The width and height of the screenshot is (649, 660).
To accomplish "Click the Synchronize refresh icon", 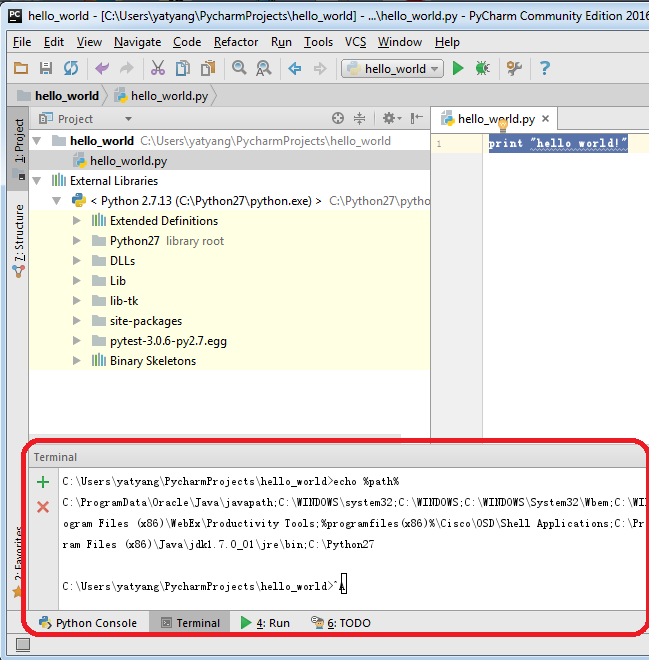I will pos(71,68).
